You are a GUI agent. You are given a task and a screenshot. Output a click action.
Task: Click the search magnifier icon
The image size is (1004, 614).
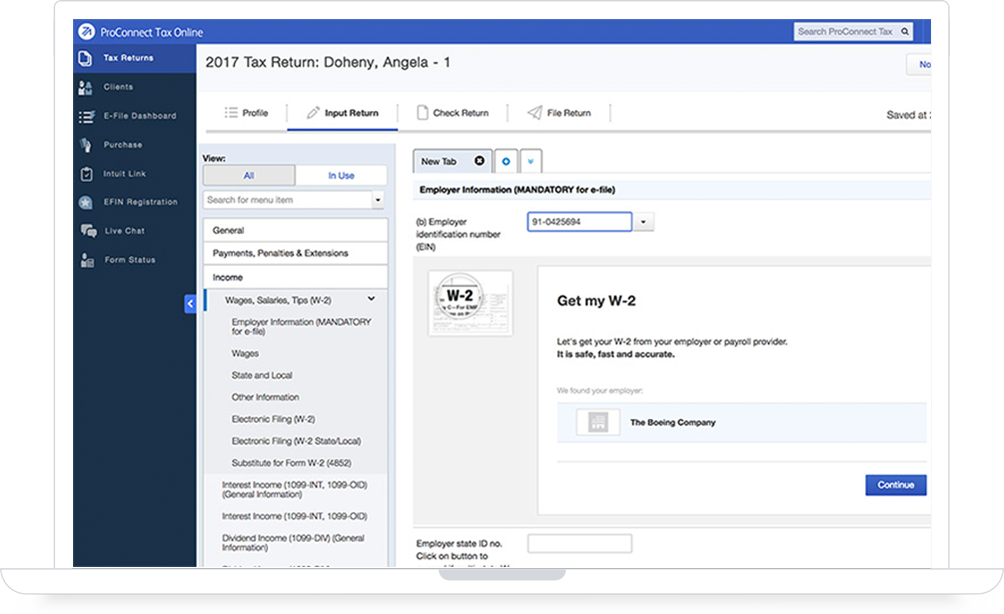905,31
